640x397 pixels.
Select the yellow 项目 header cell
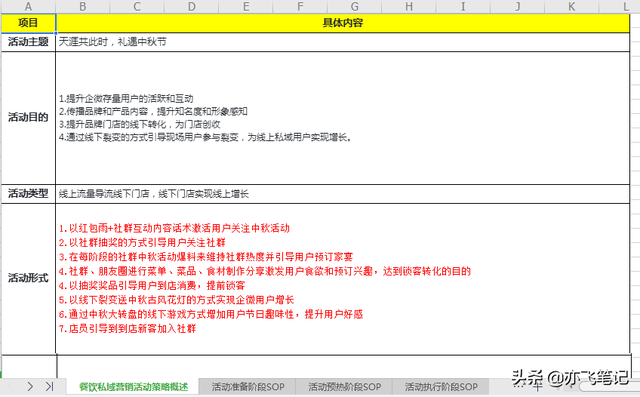tap(28, 23)
